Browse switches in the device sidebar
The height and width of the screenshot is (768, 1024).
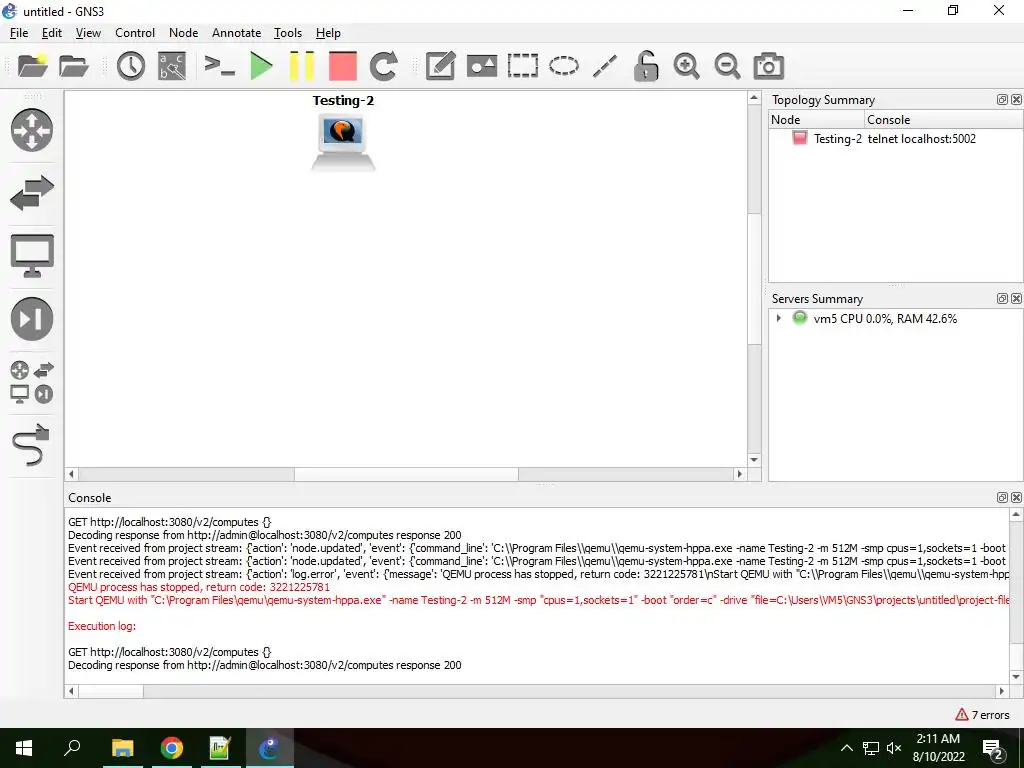pos(31,193)
